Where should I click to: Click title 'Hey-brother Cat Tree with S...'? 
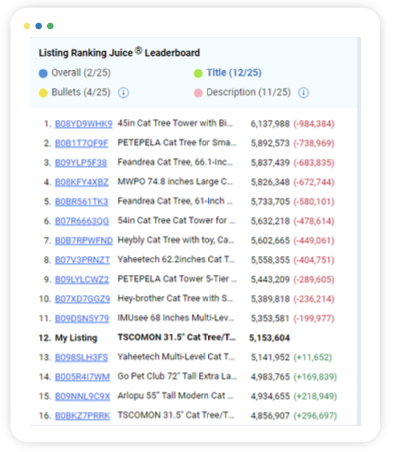(175, 298)
